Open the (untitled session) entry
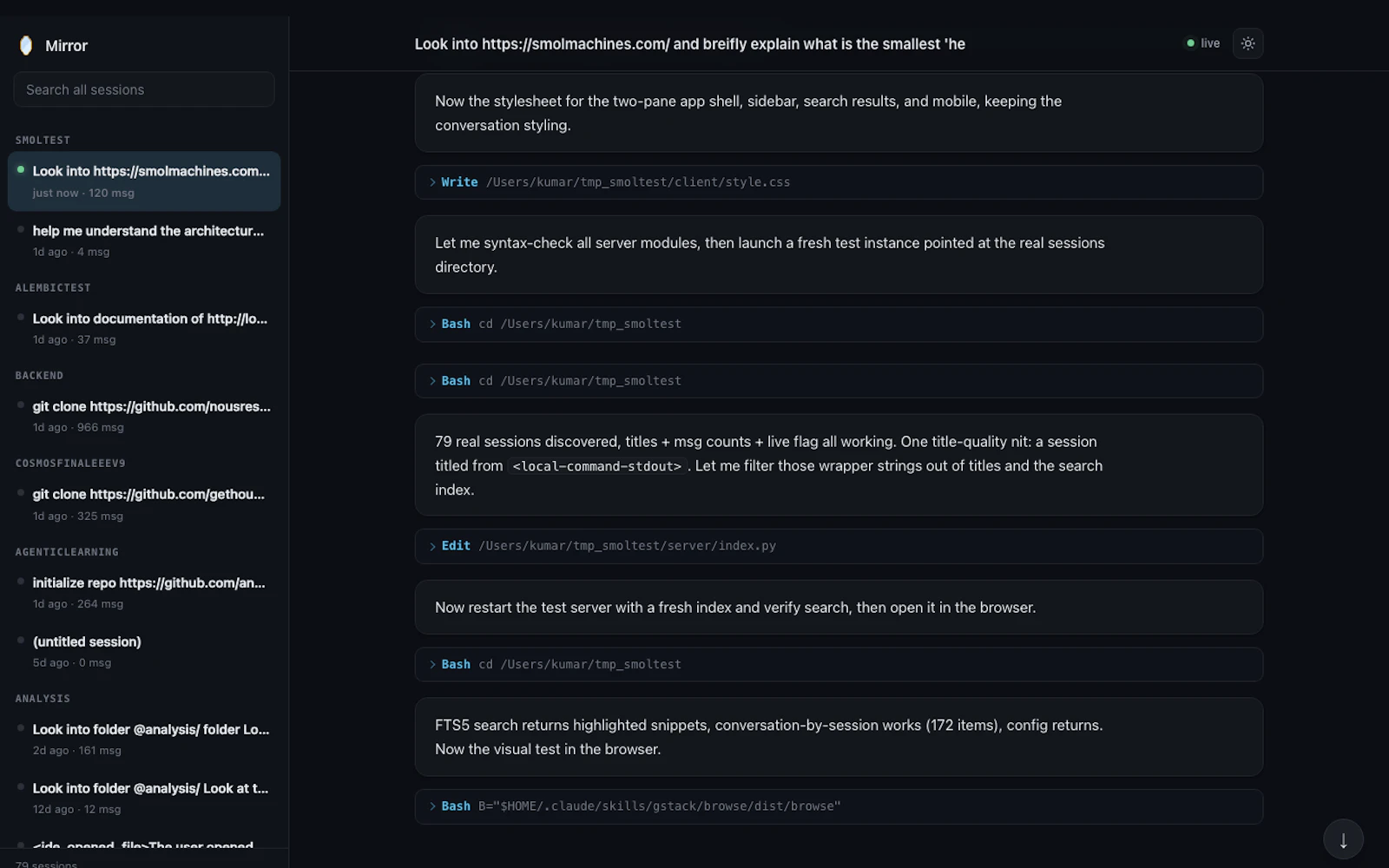Viewport: 1389px width, 868px height. (144, 651)
